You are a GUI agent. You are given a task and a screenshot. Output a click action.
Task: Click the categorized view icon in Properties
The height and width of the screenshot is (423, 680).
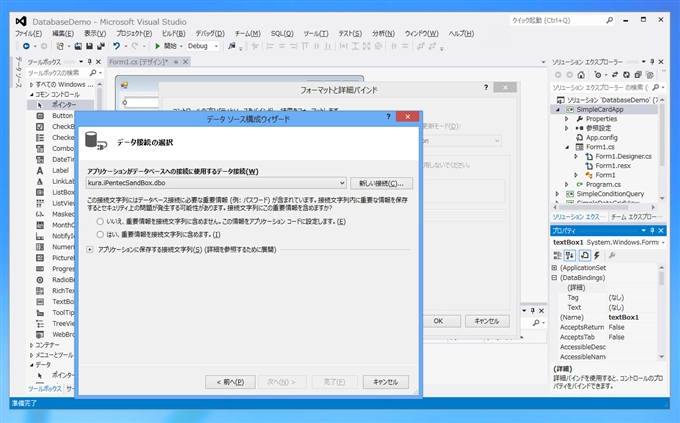(x=557, y=256)
